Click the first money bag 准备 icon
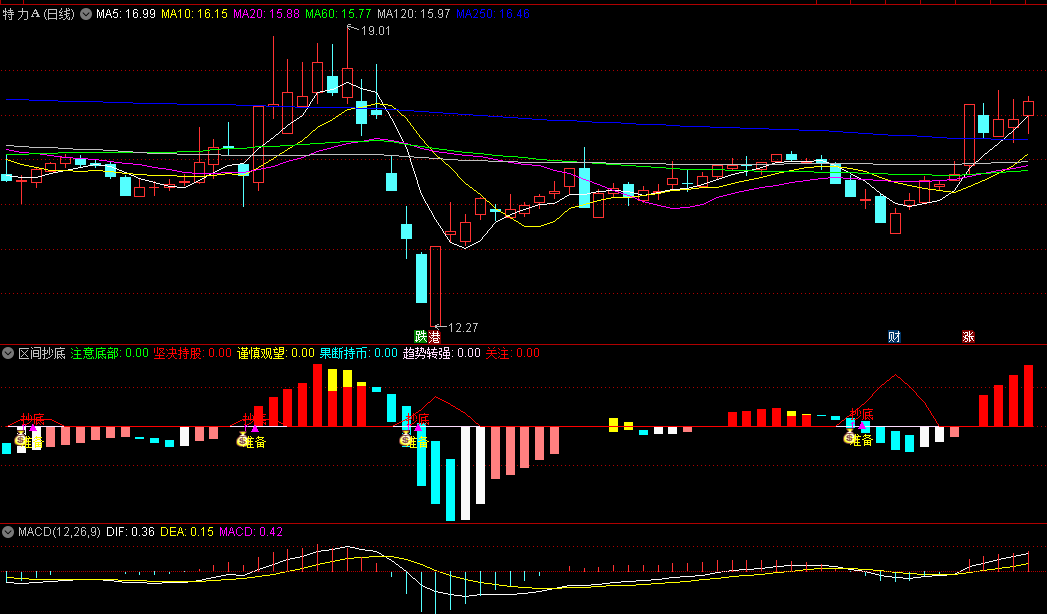The image size is (1047, 614). (x=20, y=438)
